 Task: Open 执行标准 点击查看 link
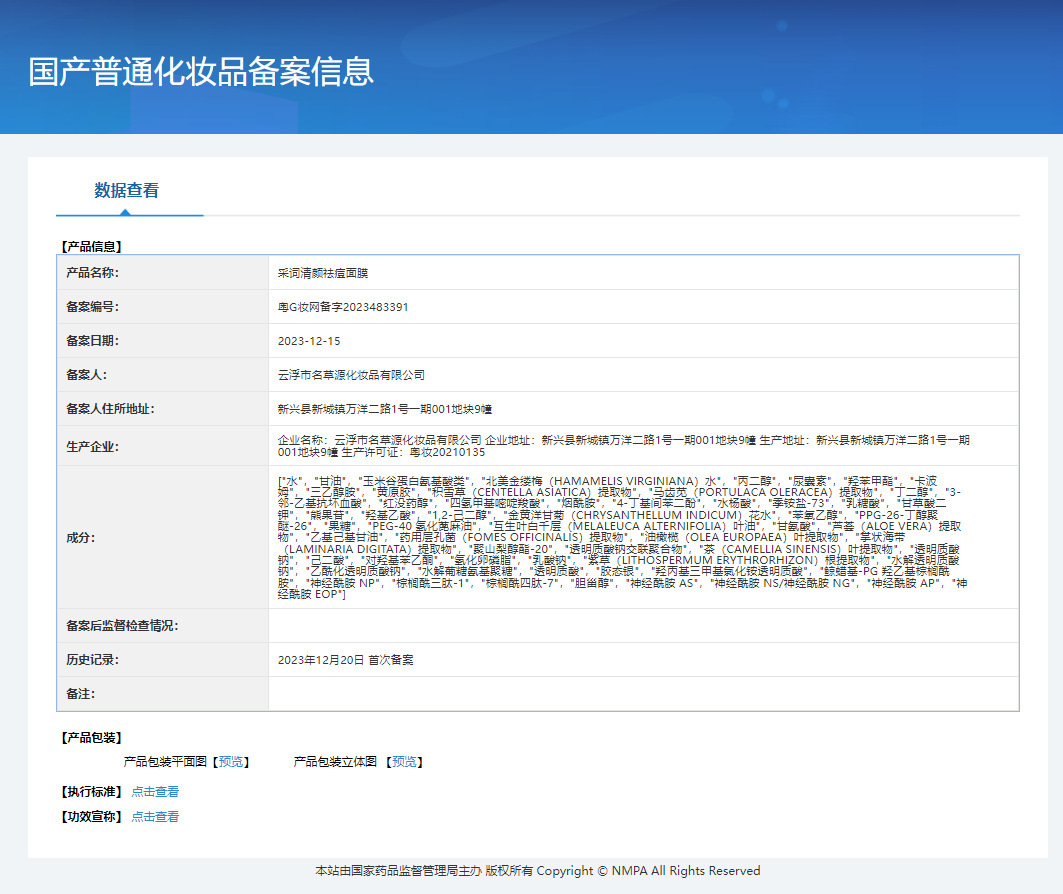coord(155,792)
